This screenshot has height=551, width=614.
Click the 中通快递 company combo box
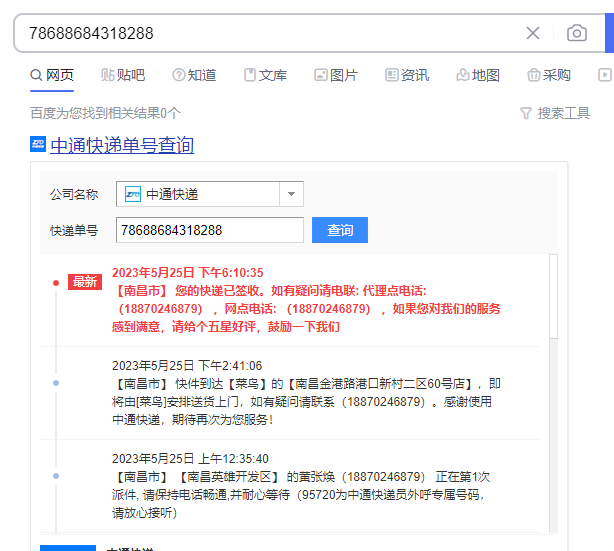209,194
